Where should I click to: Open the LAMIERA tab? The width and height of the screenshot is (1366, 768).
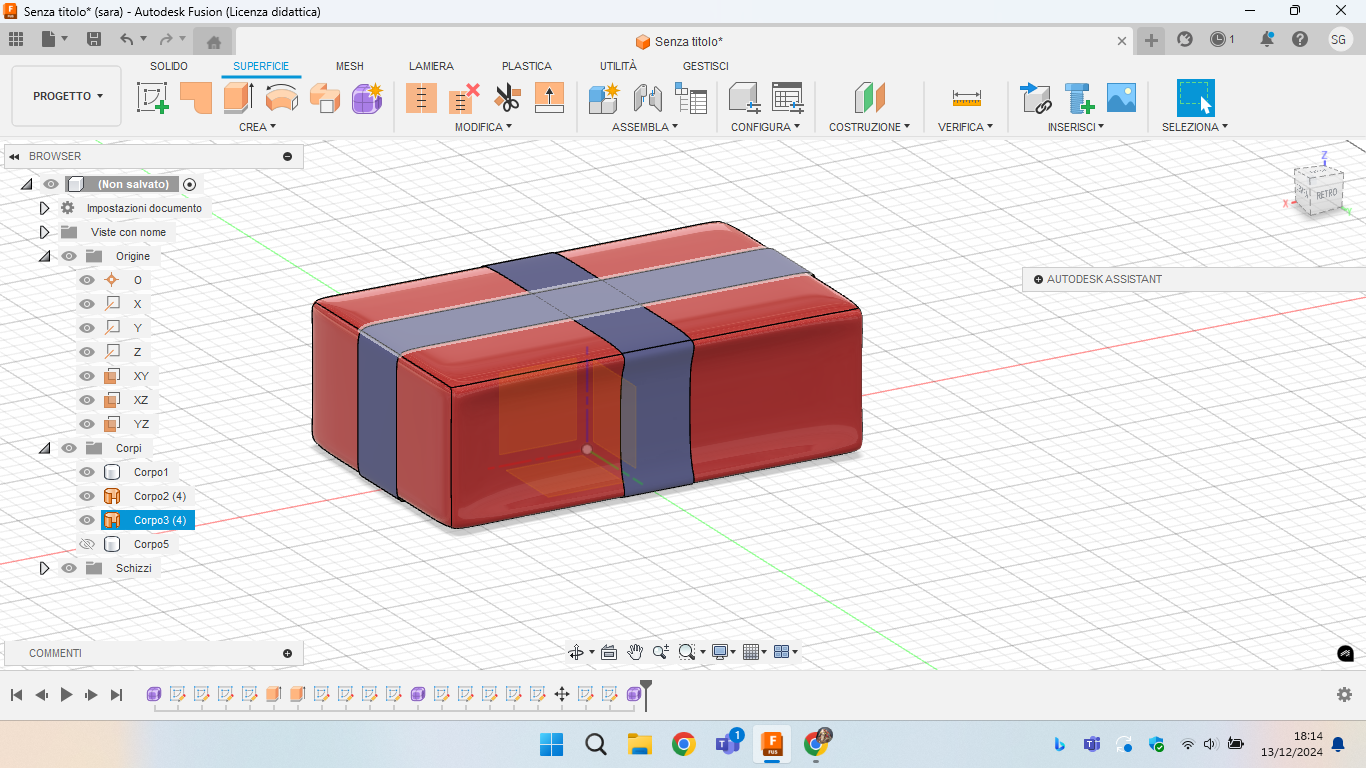pos(431,66)
